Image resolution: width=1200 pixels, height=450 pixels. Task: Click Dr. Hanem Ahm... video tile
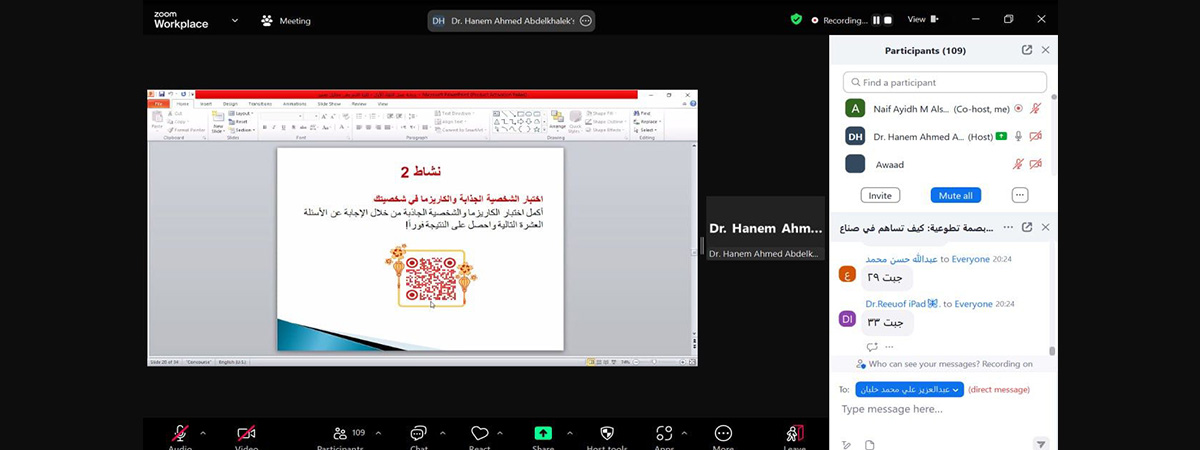click(x=766, y=229)
